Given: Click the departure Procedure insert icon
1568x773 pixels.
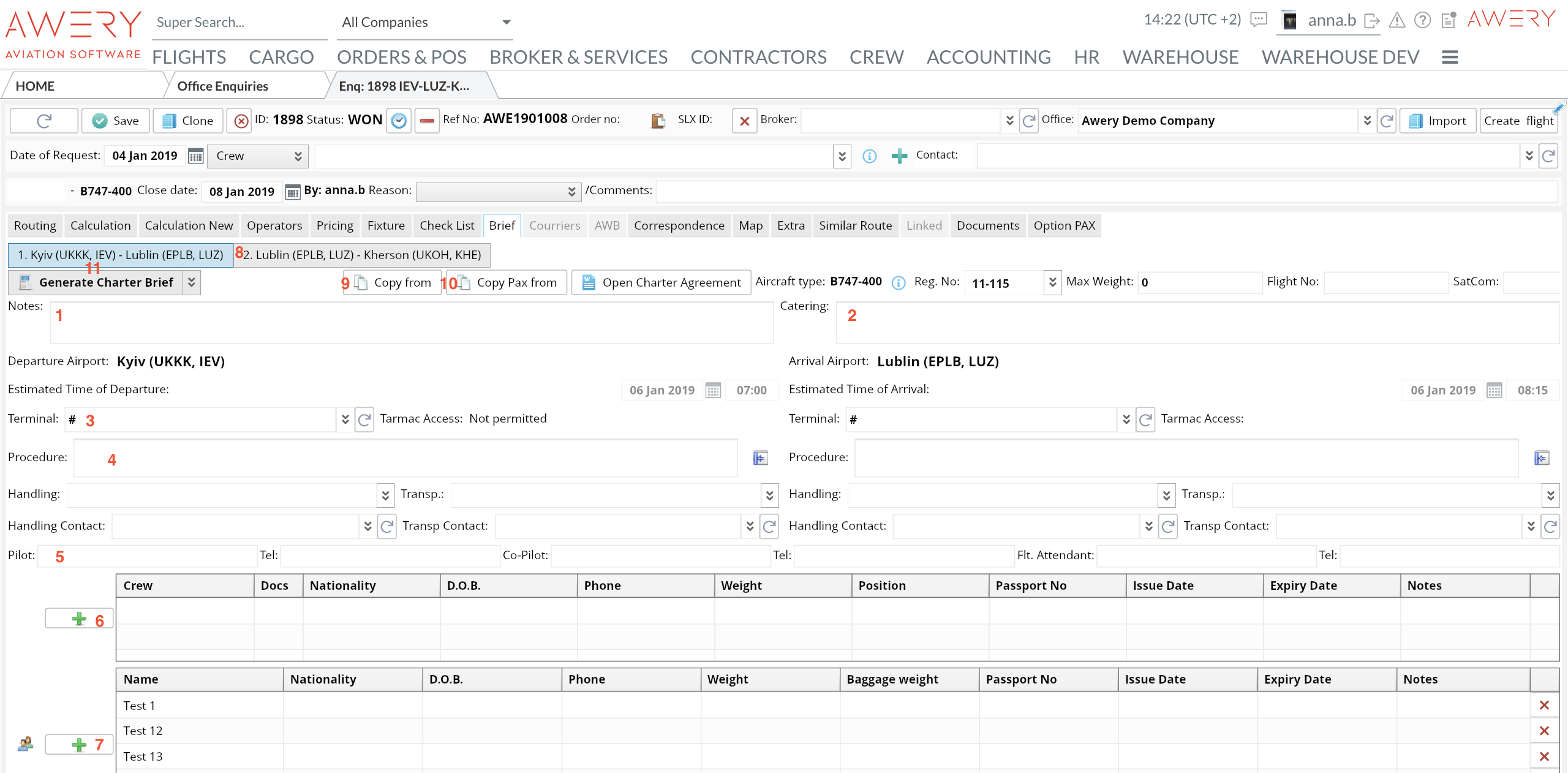Looking at the screenshot, I should 760,458.
